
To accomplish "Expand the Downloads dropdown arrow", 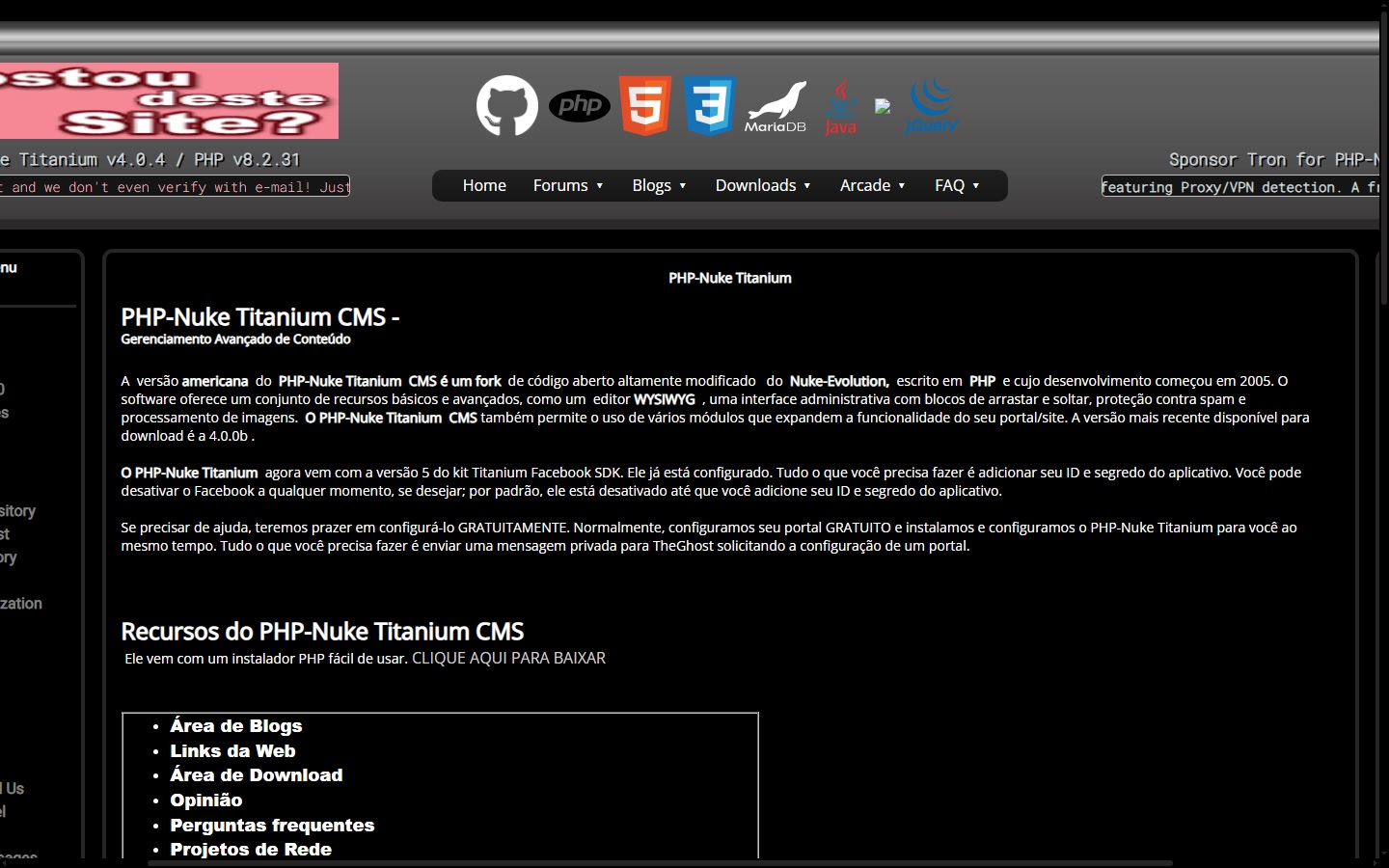I will [x=807, y=186].
